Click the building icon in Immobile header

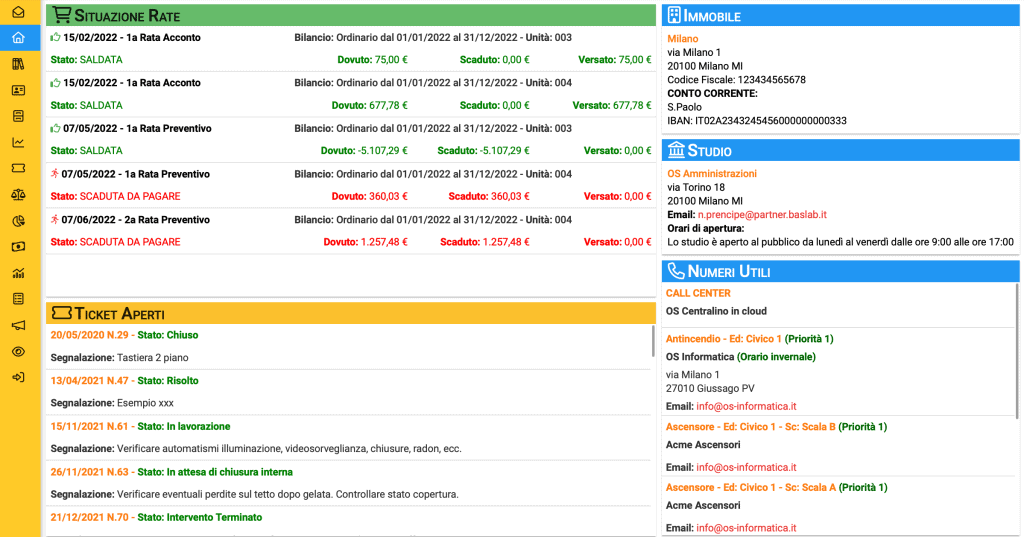tap(674, 15)
